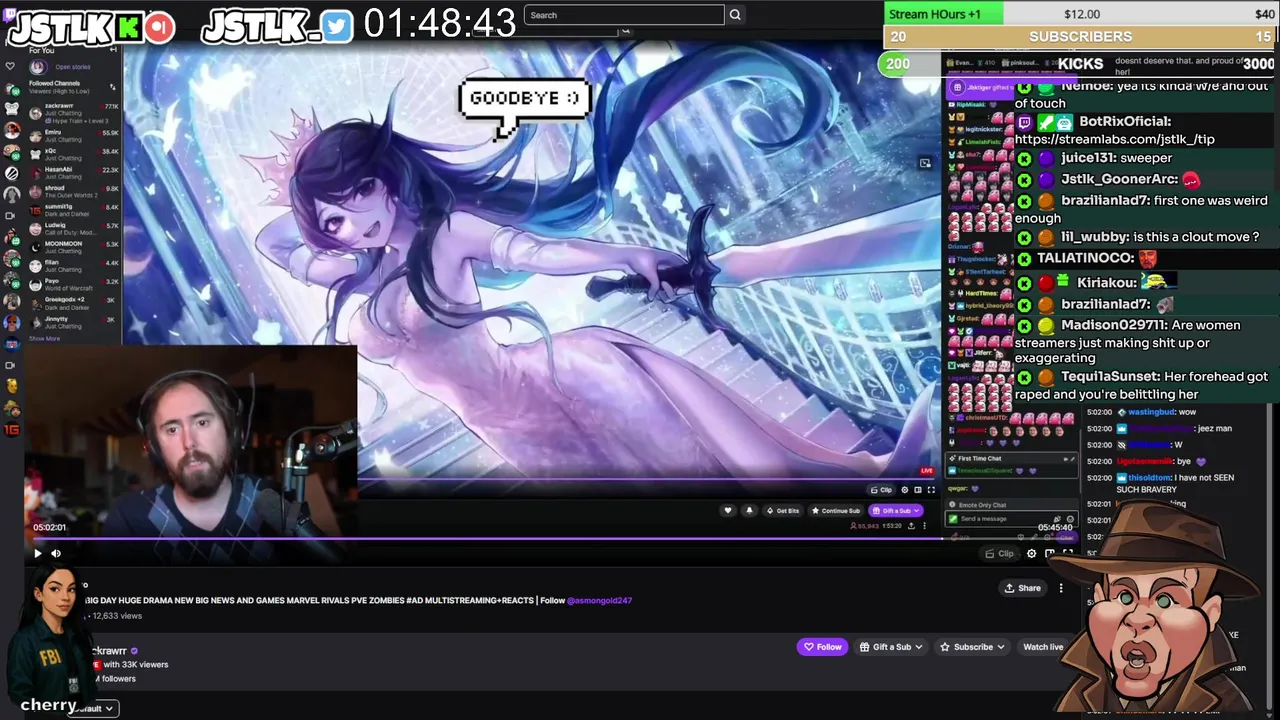Click username lil_wubby in overlay chat
The width and height of the screenshot is (1280, 720).
[x=1093, y=237]
